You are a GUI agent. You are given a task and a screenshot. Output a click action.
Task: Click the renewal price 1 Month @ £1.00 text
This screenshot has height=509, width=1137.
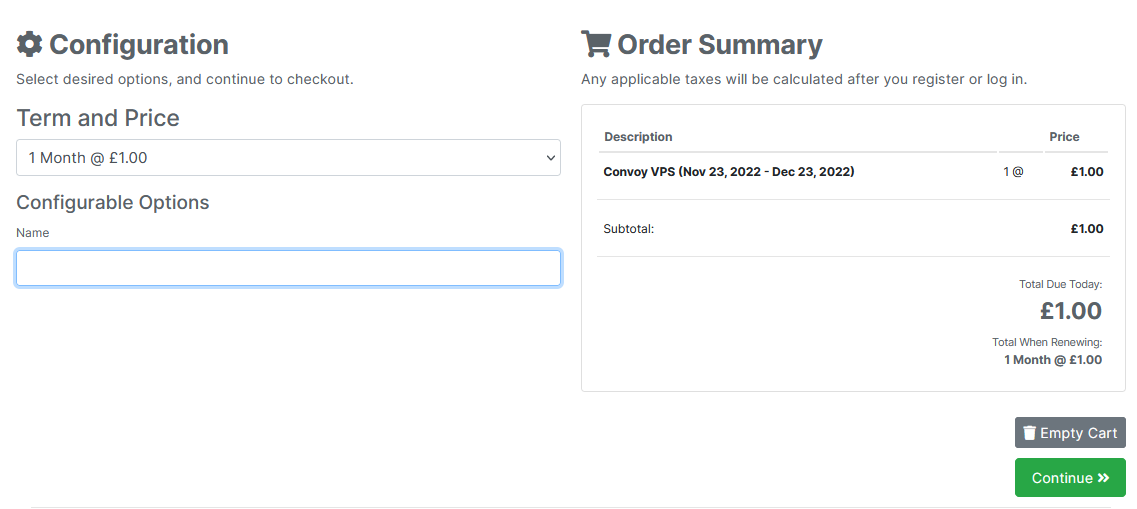pos(1053,360)
